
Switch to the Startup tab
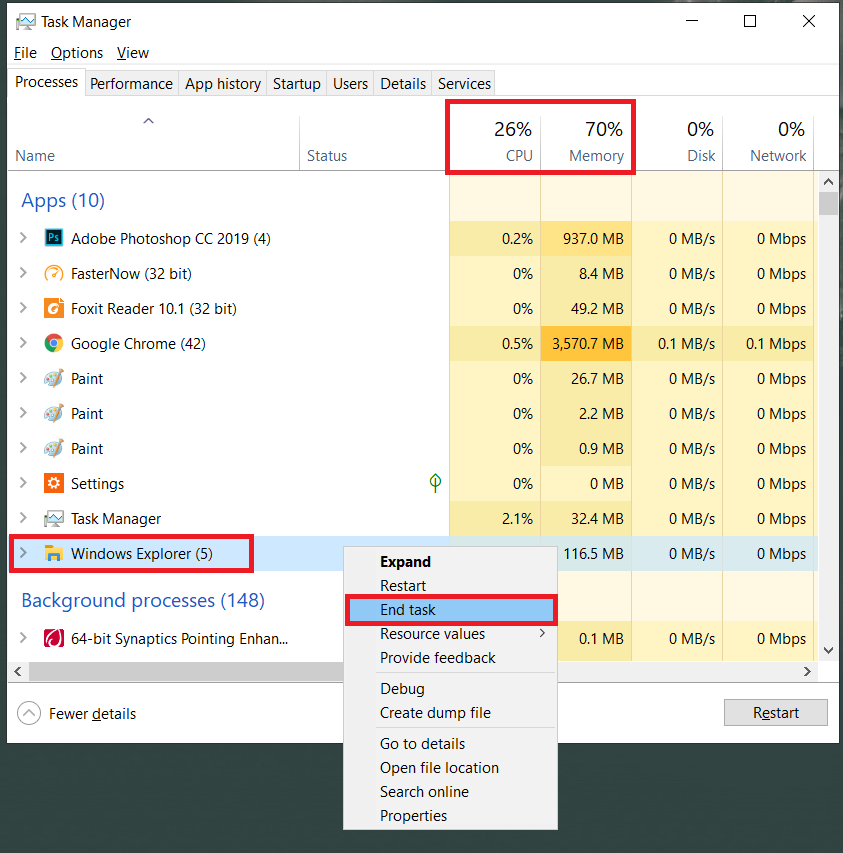click(296, 84)
